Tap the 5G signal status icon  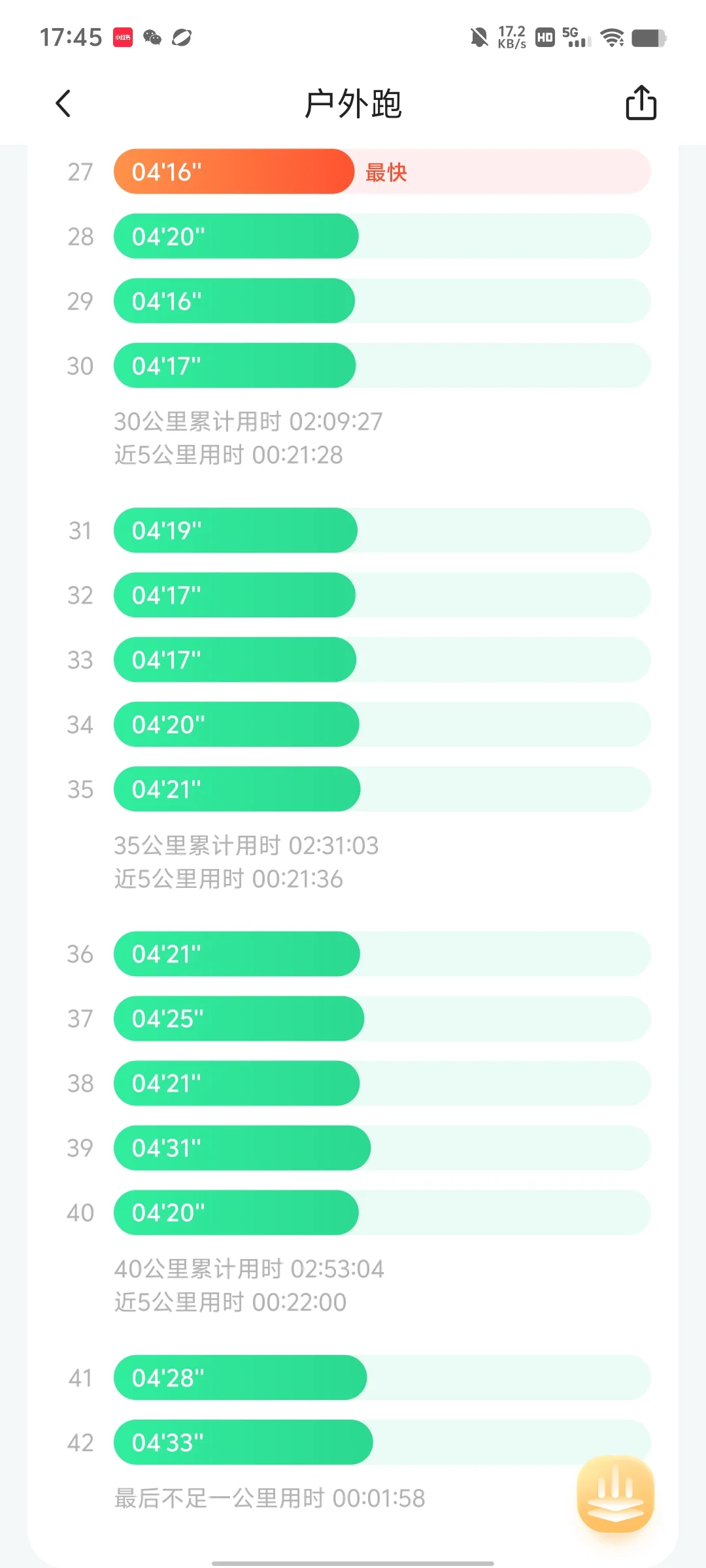(x=576, y=37)
